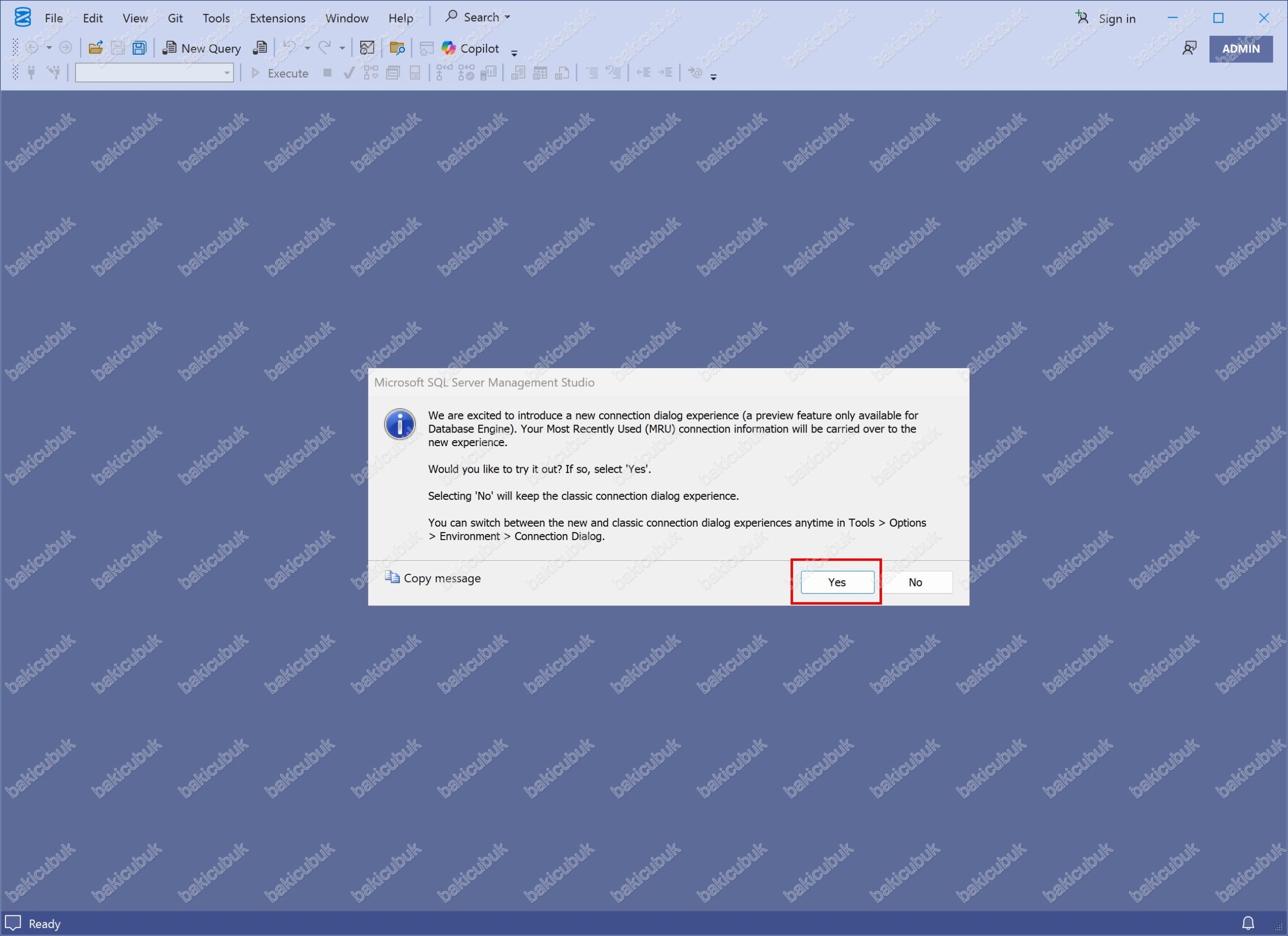Viewport: 1288px width, 936px height.
Task: Open the File menu
Action: tap(54, 18)
